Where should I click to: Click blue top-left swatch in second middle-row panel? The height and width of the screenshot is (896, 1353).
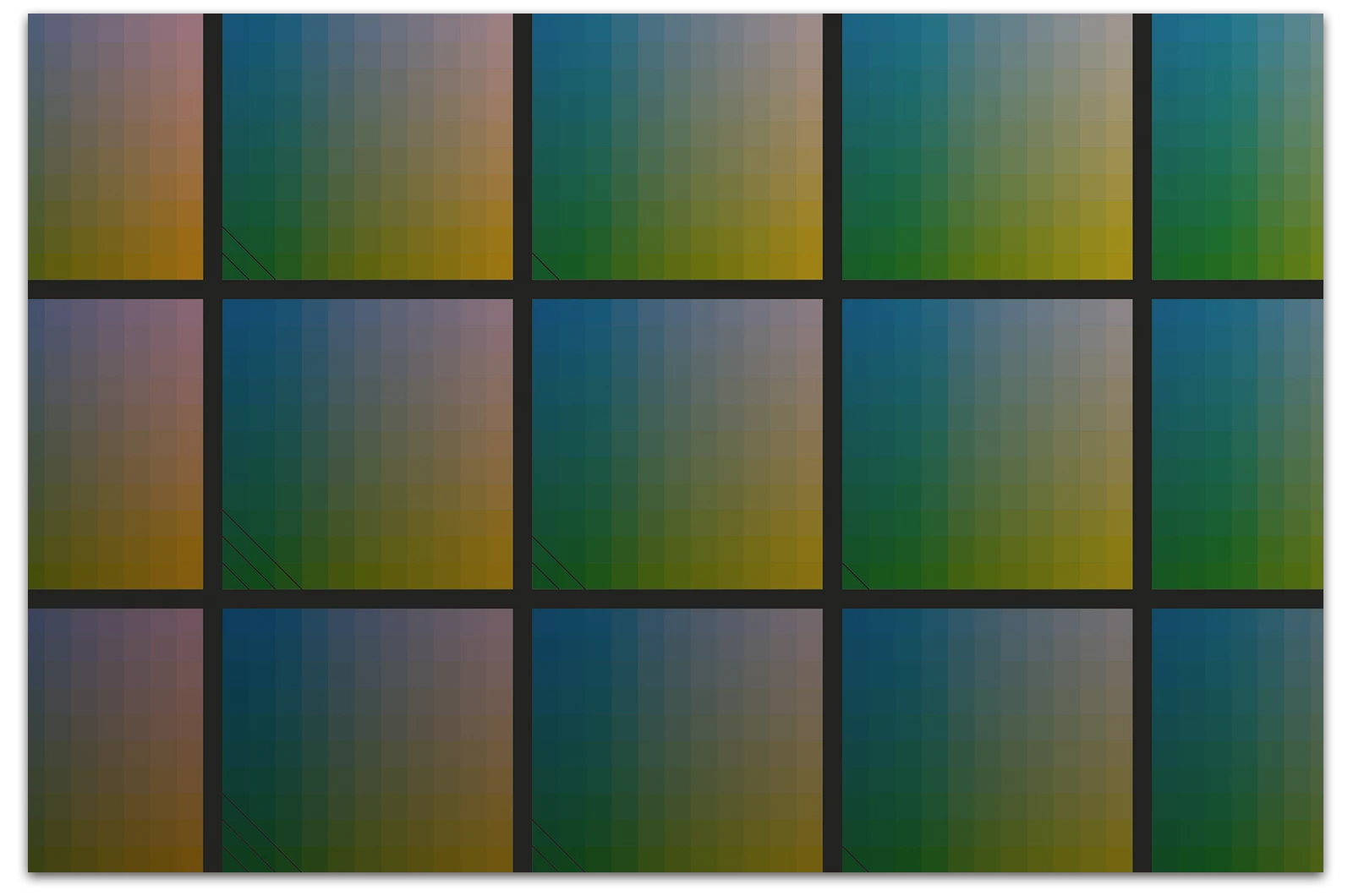pyautogui.click(x=234, y=311)
